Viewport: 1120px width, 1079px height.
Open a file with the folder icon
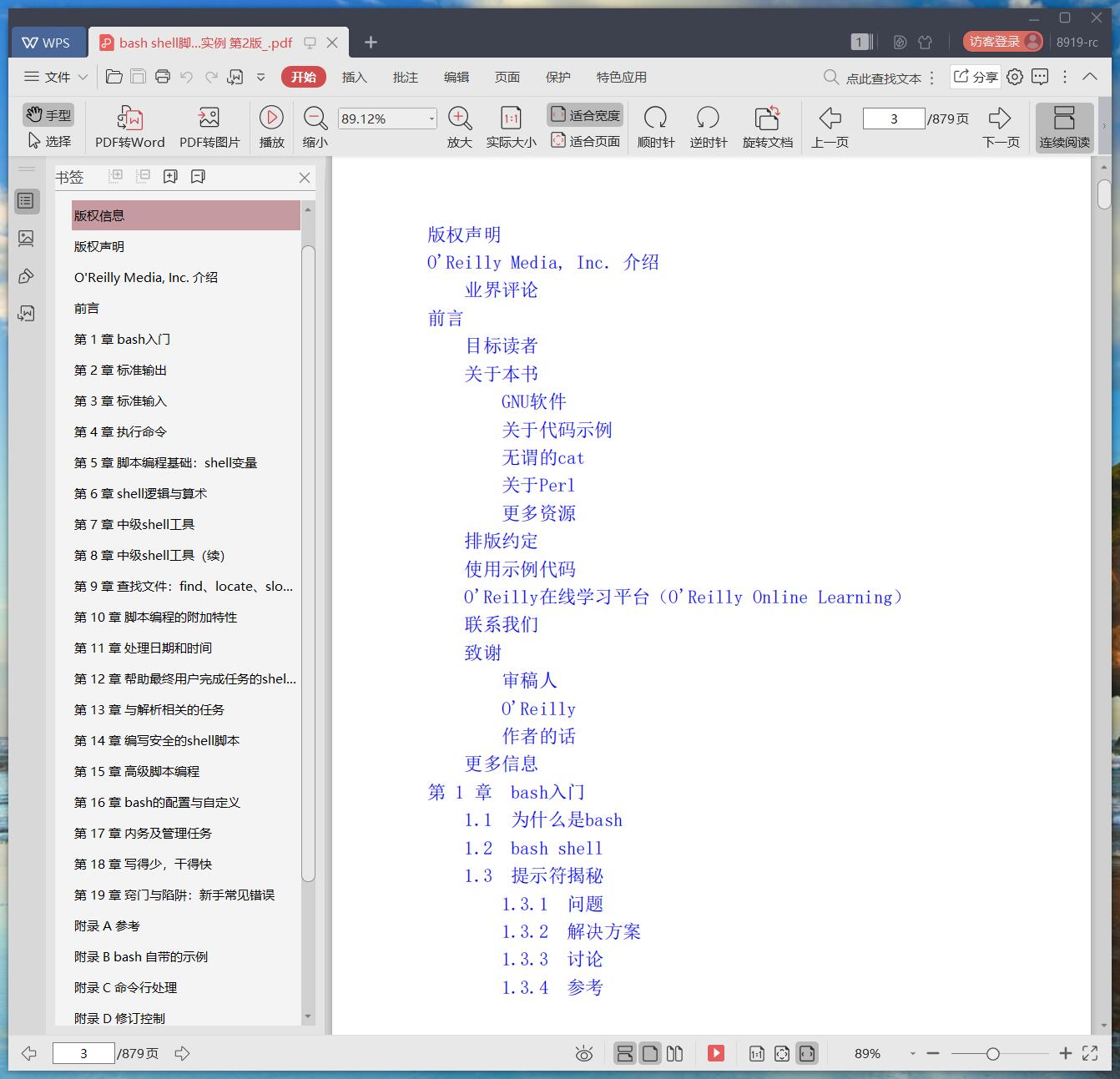(x=114, y=77)
